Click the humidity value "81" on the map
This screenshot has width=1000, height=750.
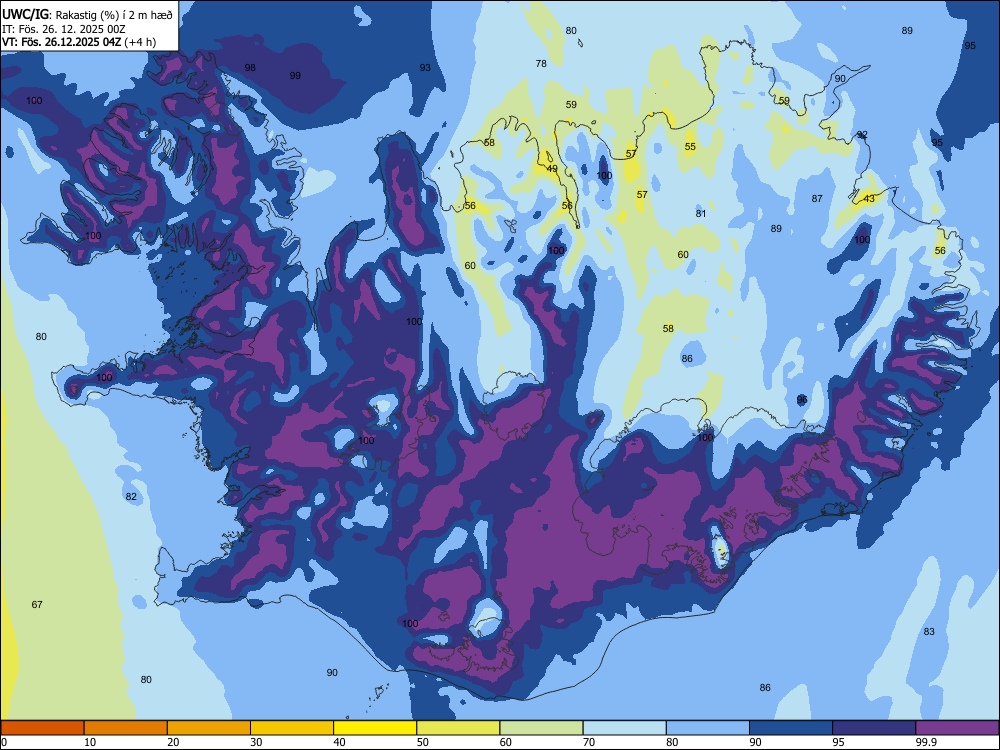701,214
